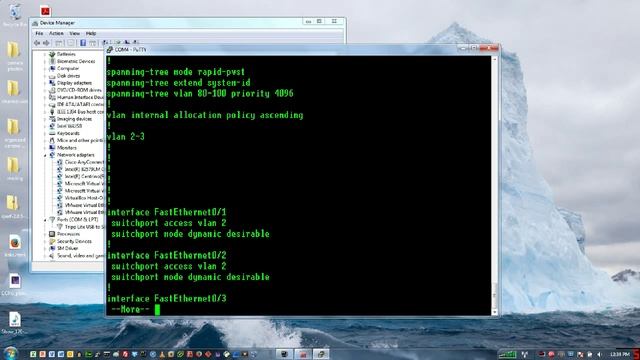Click the 'vlan 2-3' terminal line
This screenshot has width=640, height=360.
[x=125, y=137]
